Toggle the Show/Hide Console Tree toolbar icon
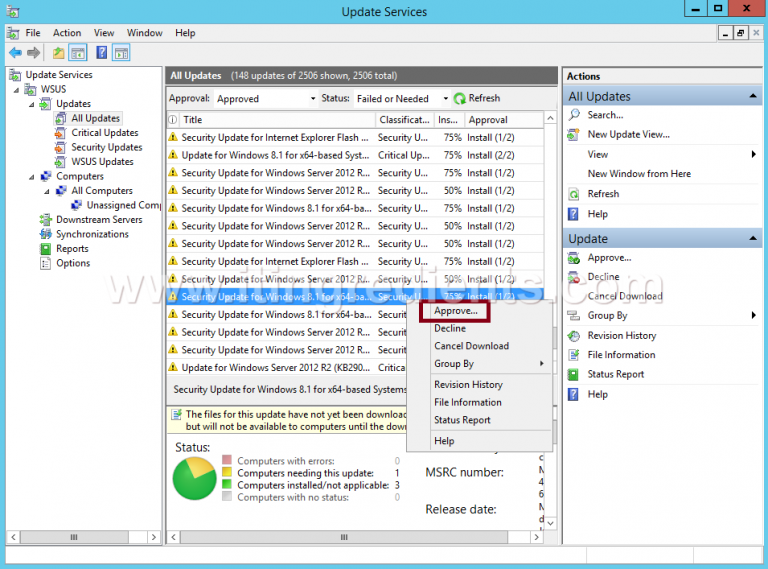 (x=78, y=52)
